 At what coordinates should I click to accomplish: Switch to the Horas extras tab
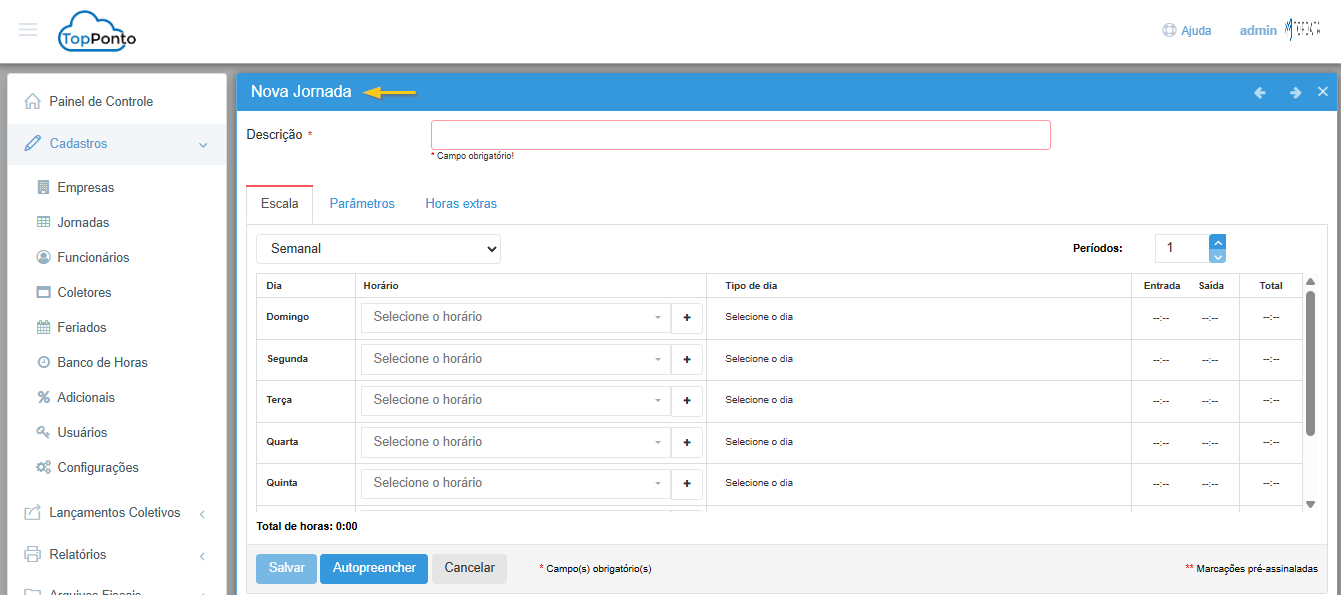point(461,203)
